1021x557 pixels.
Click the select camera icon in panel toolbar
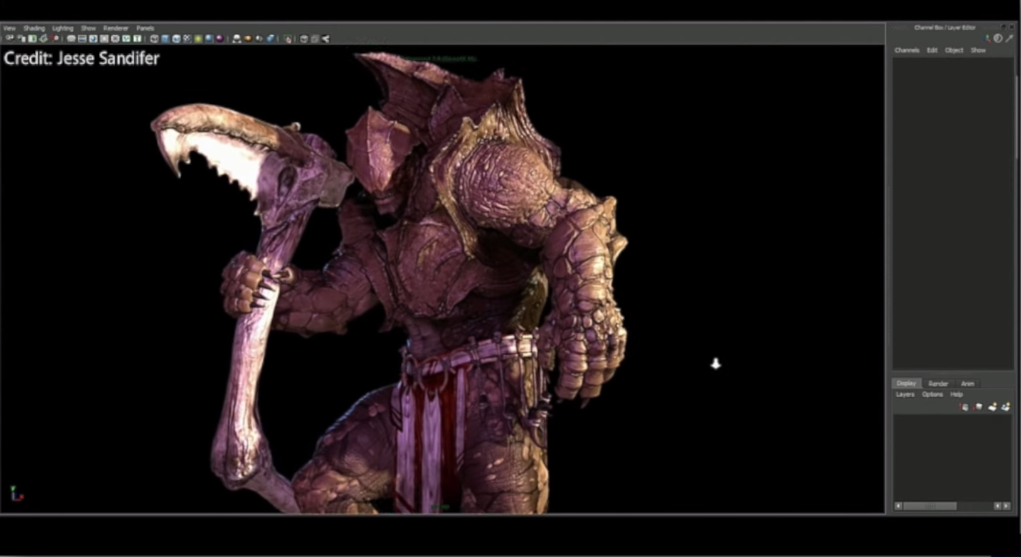[10, 39]
